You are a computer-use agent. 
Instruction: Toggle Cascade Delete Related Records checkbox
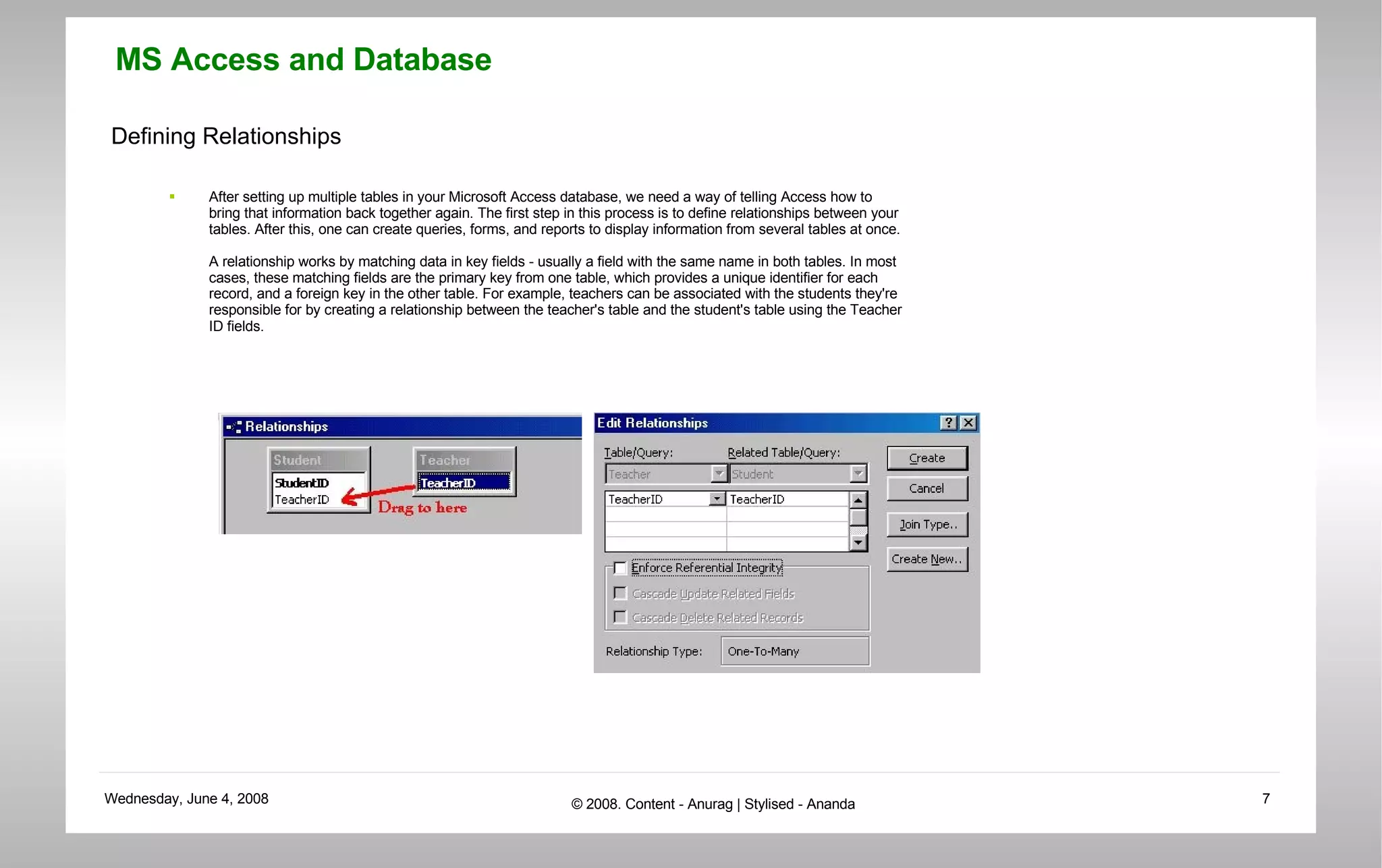pos(620,617)
